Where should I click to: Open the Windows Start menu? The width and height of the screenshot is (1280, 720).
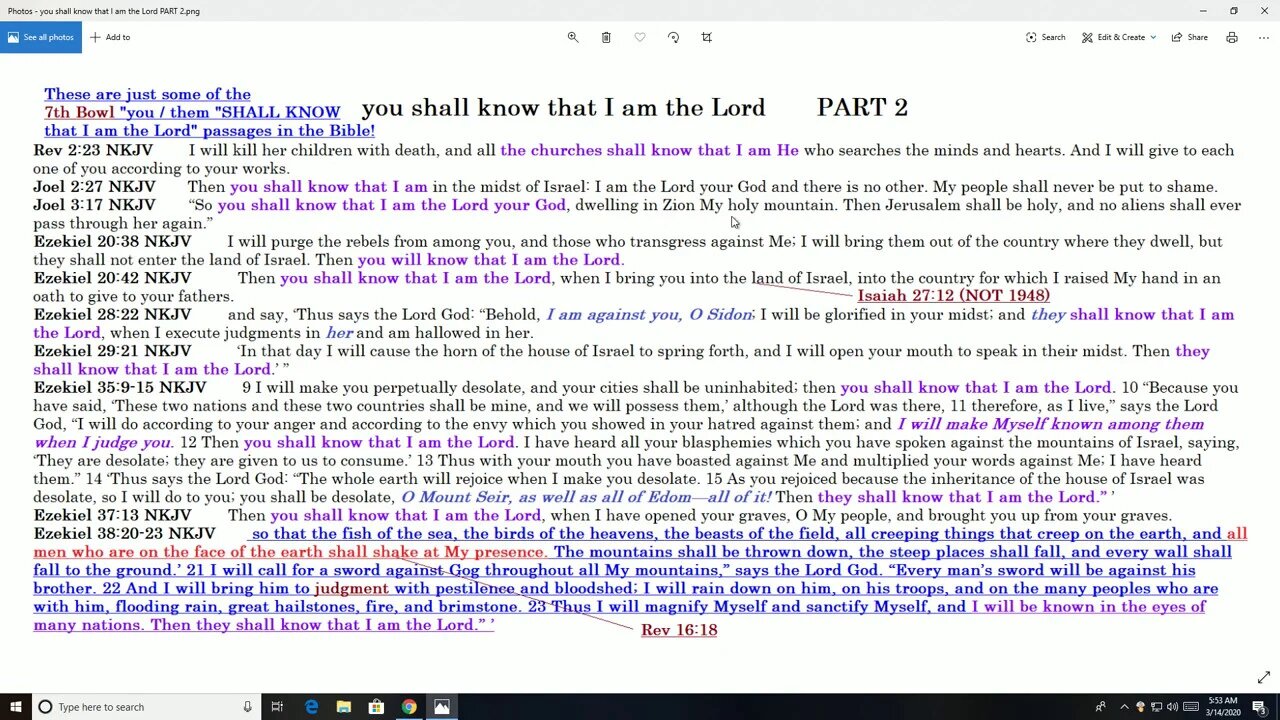pos(15,707)
